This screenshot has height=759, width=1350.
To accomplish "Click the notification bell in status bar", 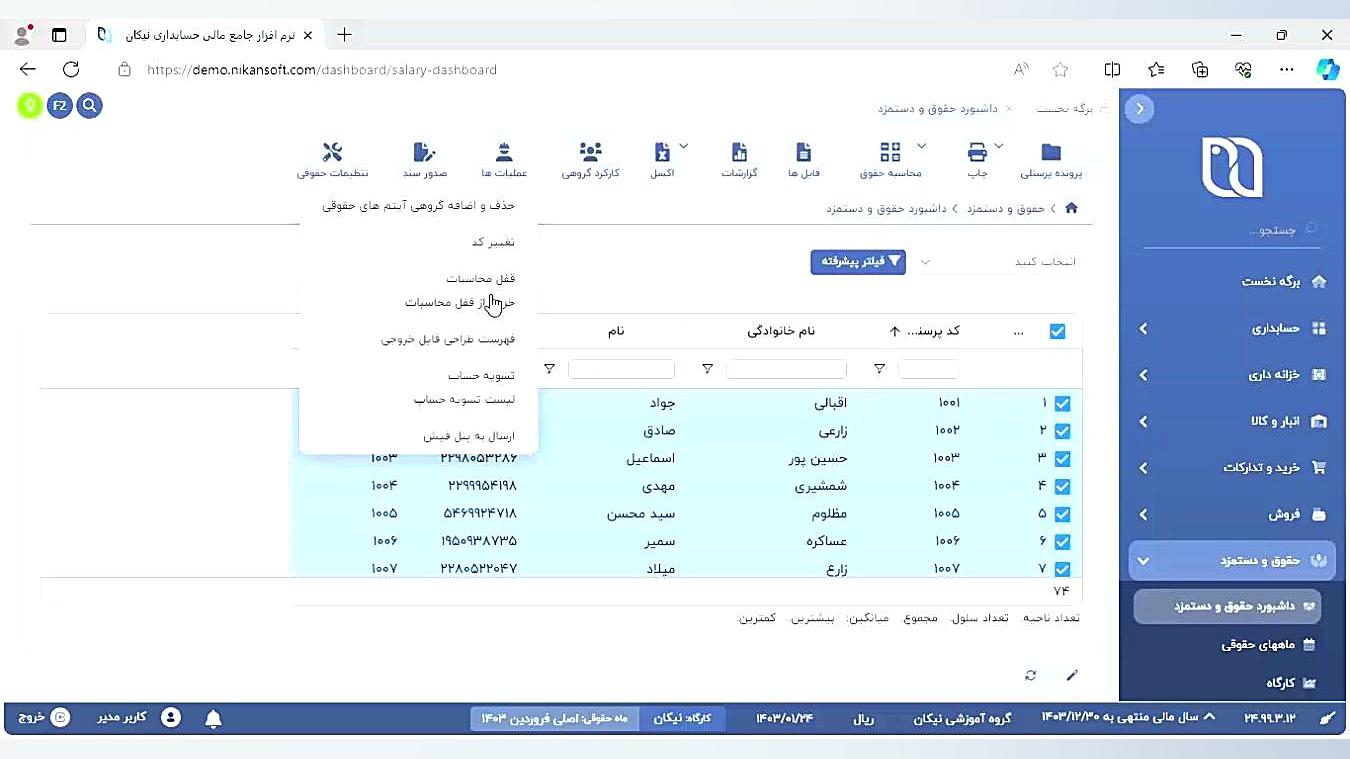I will point(213,718).
